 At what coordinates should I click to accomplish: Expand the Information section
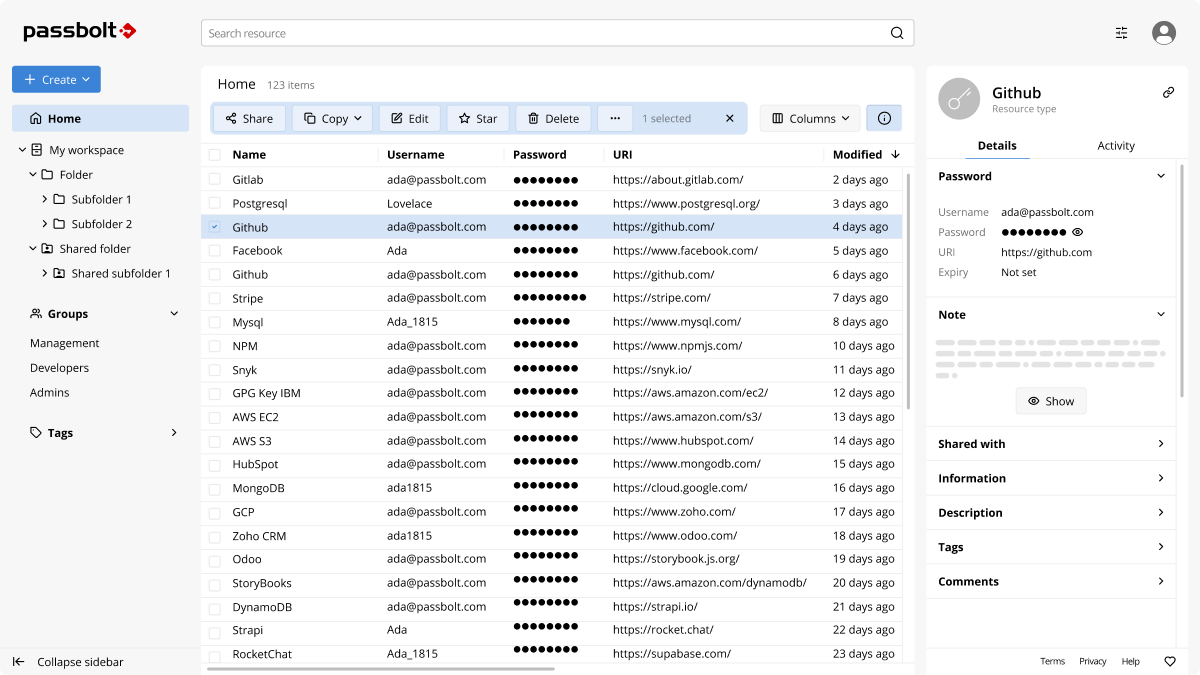(x=1051, y=478)
